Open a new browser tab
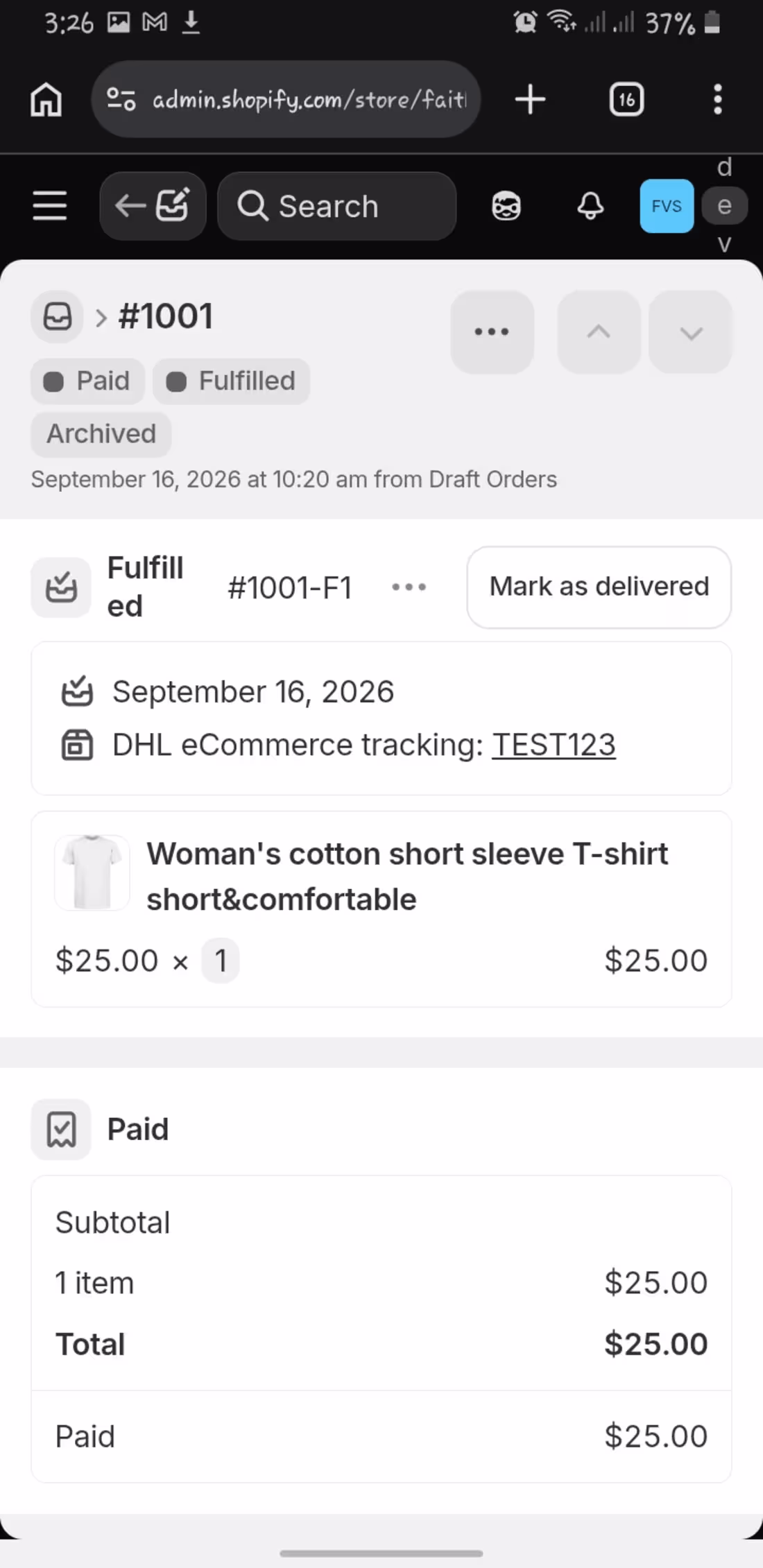Screen dimensions: 763x1568 tap(531, 99)
